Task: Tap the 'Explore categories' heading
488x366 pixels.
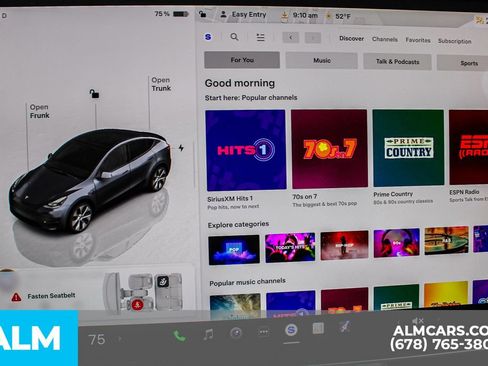Action: click(238, 225)
